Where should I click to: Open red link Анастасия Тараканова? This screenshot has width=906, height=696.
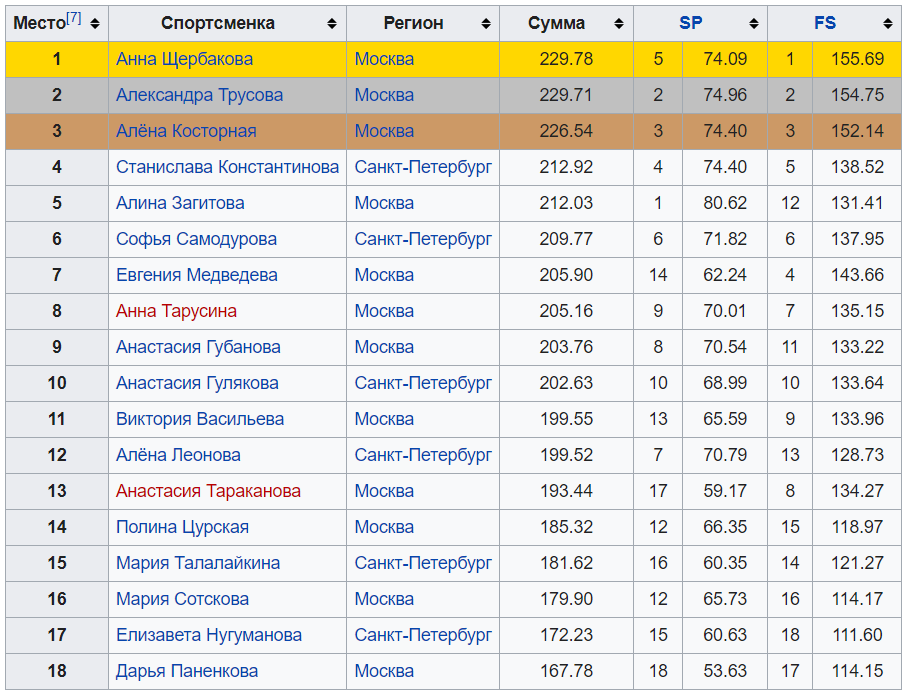coord(208,491)
